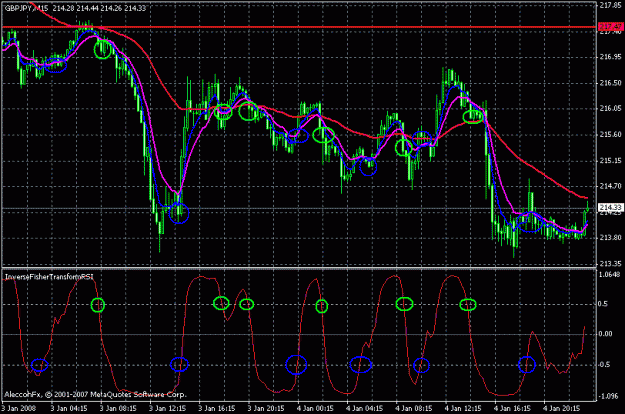Click the red 217.47 price tag
The width and height of the screenshot is (625, 414).
(x=611, y=27)
